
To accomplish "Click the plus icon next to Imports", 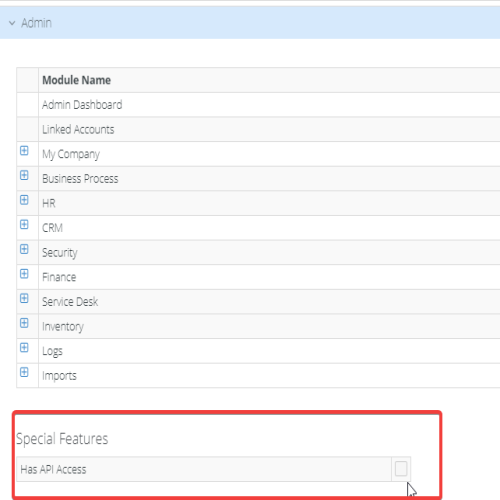I will 24,372.
